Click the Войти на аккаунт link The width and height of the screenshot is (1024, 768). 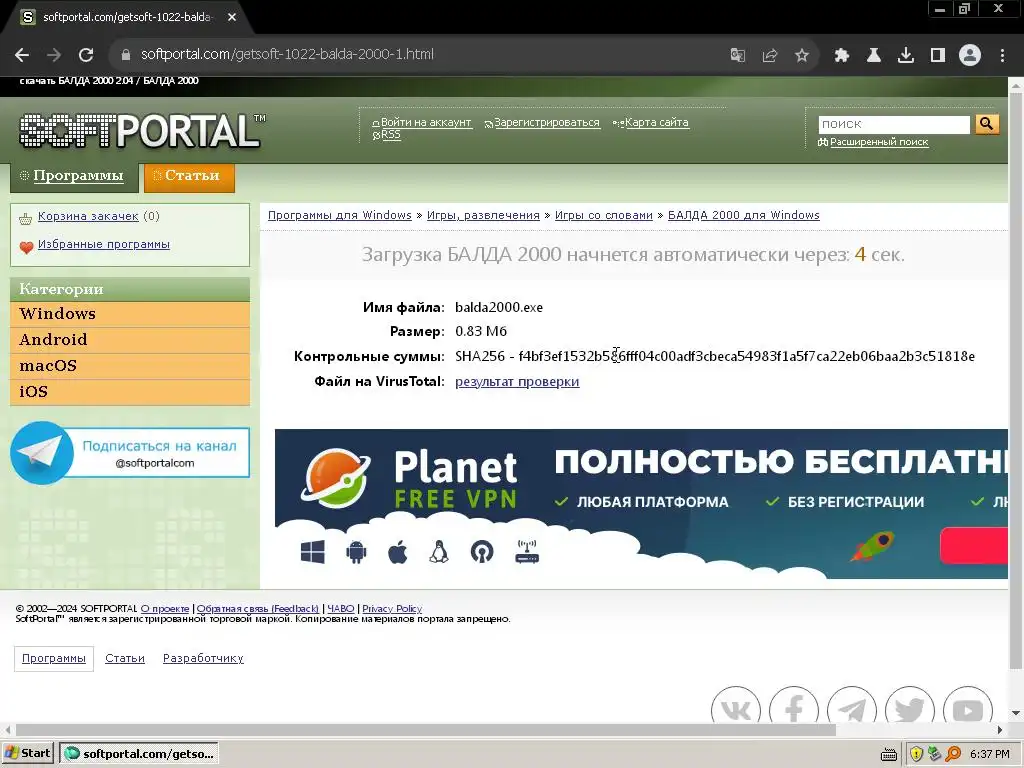tap(426, 122)
